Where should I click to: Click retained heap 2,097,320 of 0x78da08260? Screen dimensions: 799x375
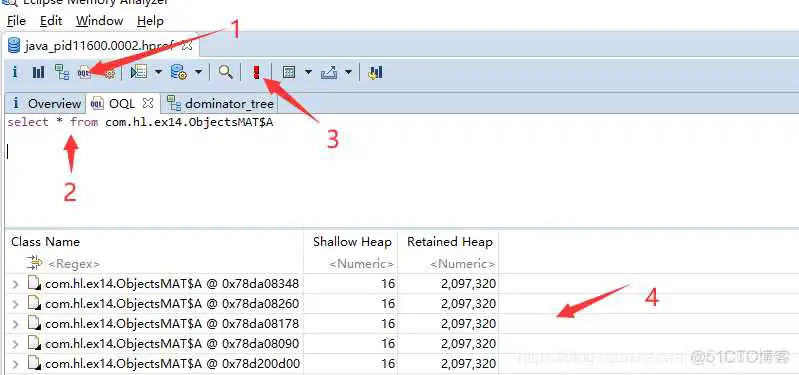(x=468, y=304)
